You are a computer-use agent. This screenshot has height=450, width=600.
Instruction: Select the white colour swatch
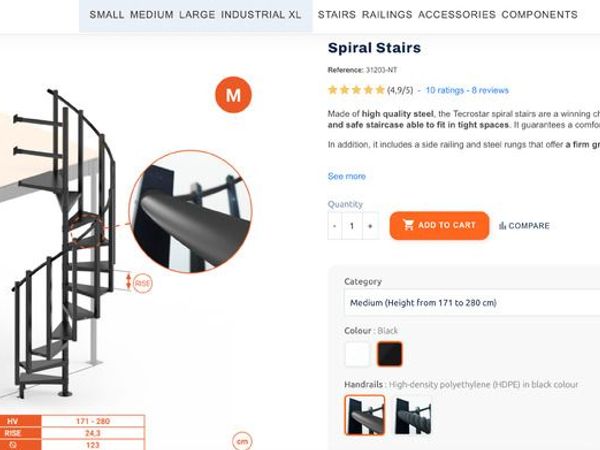(x=357, y=354)
